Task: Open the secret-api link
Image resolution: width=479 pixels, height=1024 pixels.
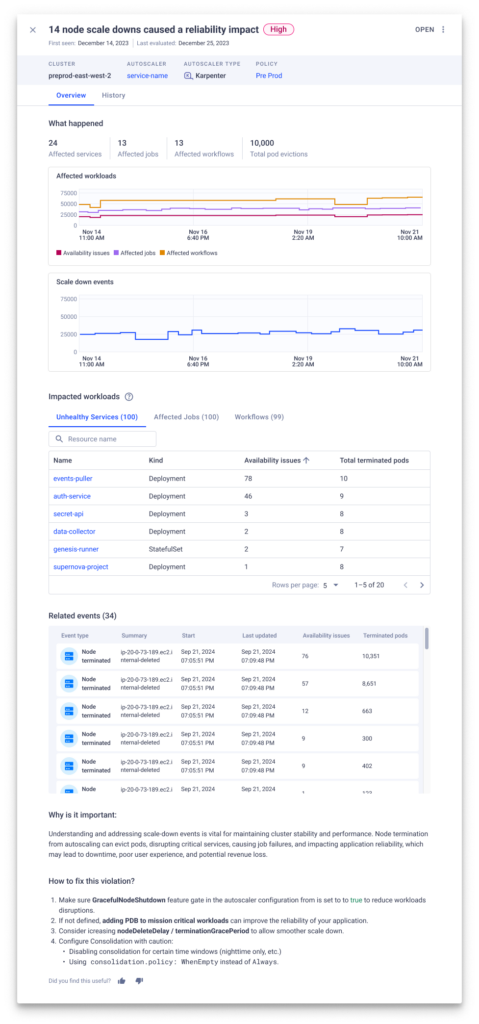Action: coord(68,514)
